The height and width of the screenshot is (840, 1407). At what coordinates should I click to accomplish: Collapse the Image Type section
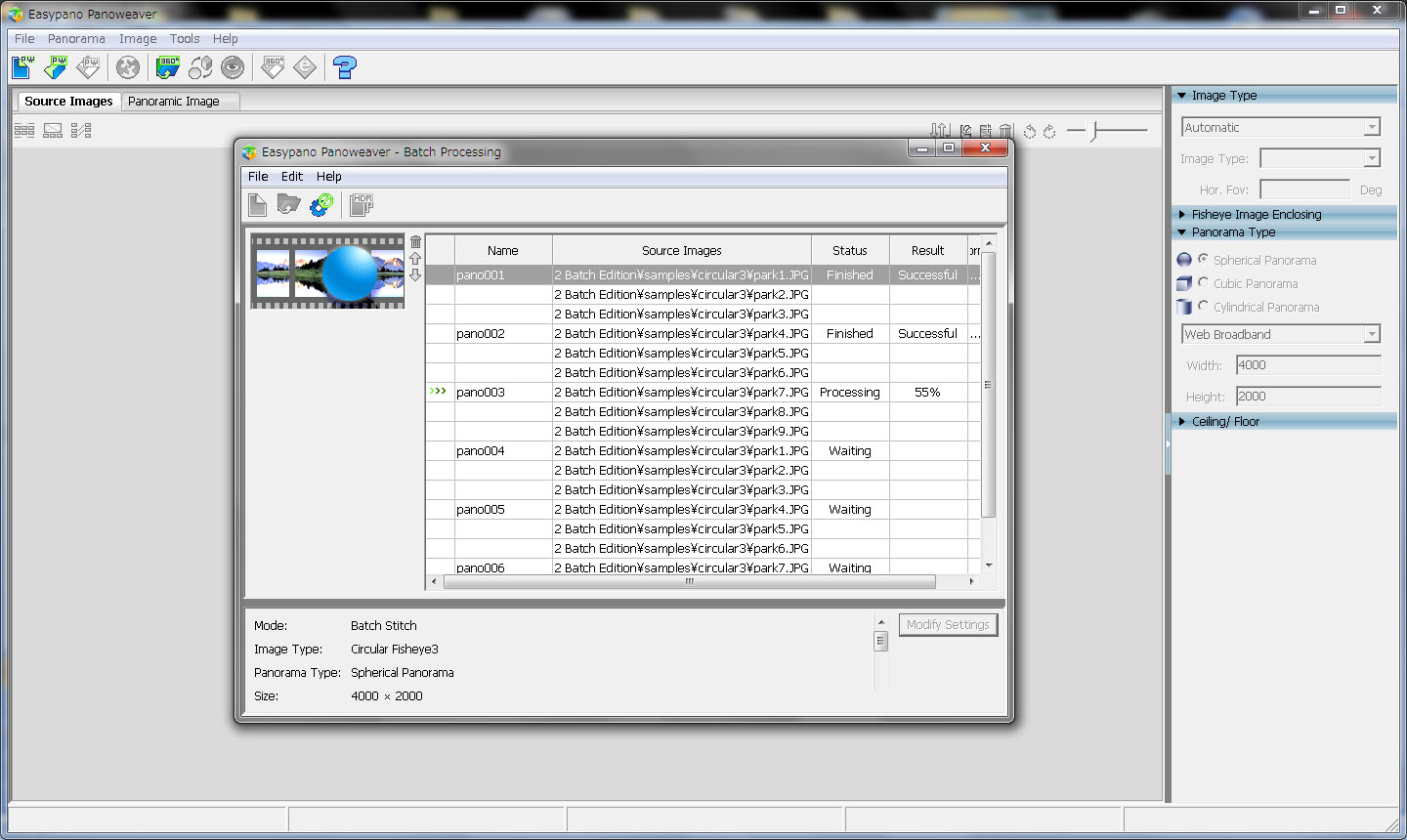point(1182,96)
